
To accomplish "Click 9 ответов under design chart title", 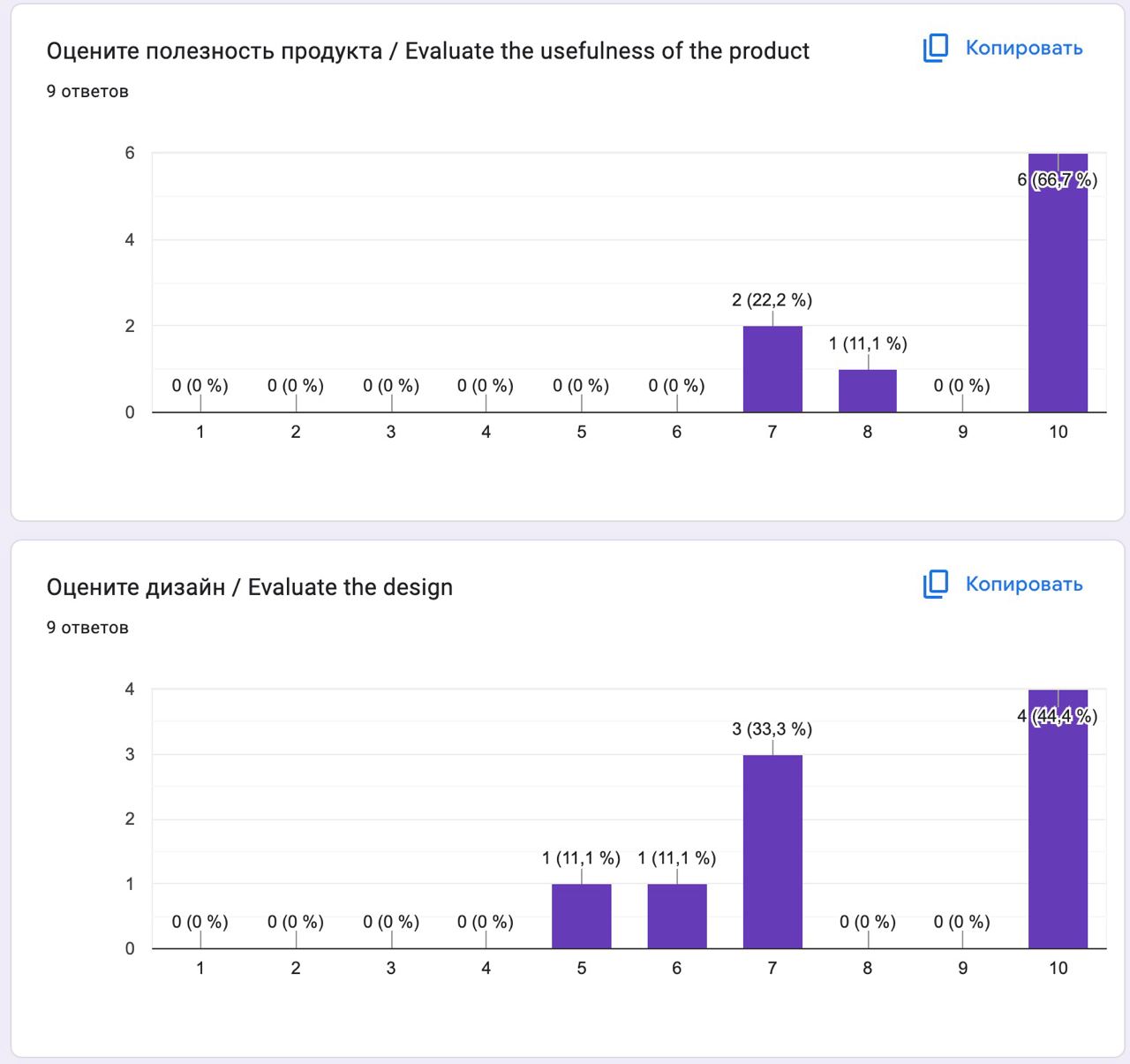I will click(x=87, y=628).
